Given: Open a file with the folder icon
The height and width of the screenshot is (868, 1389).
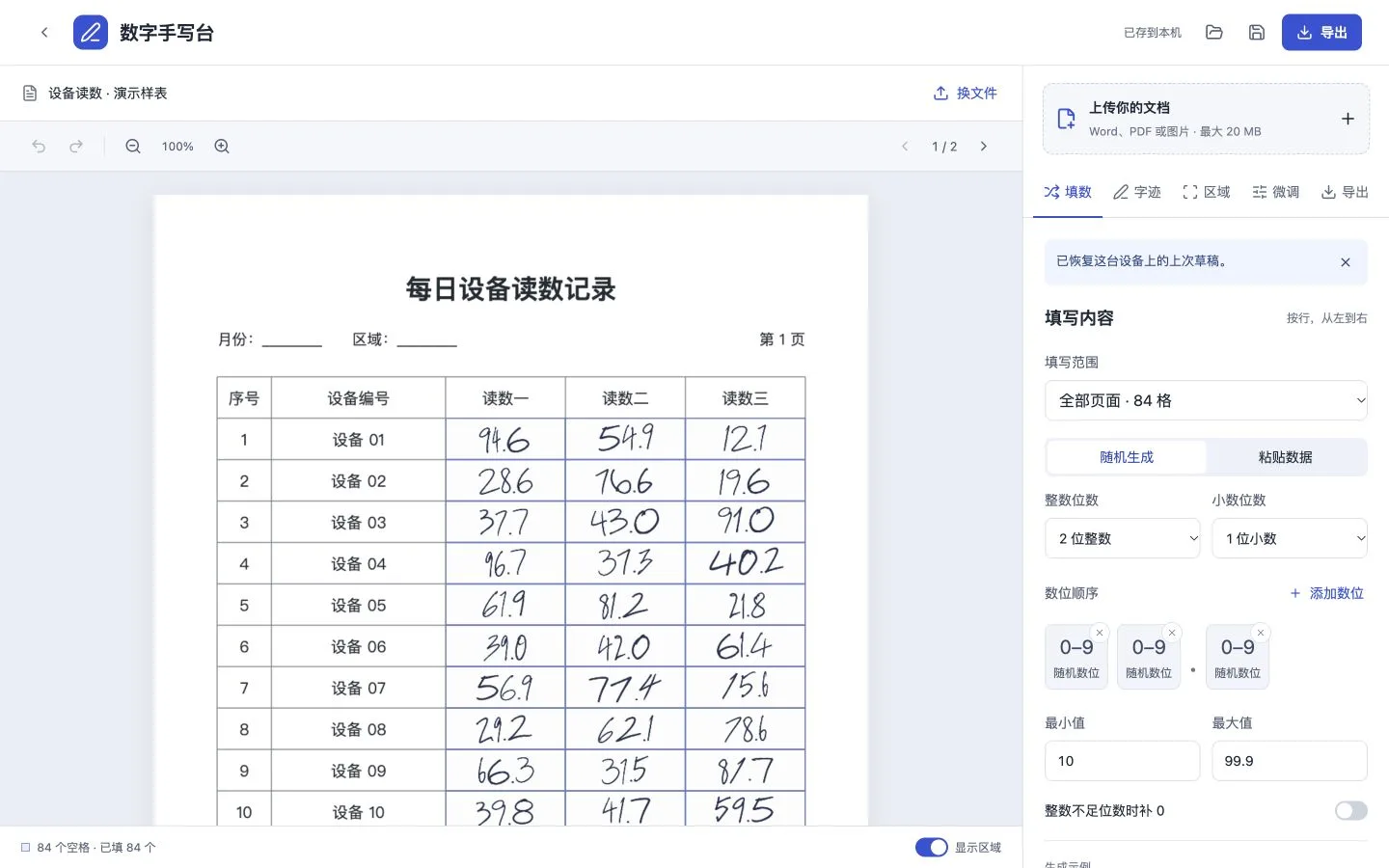Looking at the screenshot, I should [x=1214, y=33].
